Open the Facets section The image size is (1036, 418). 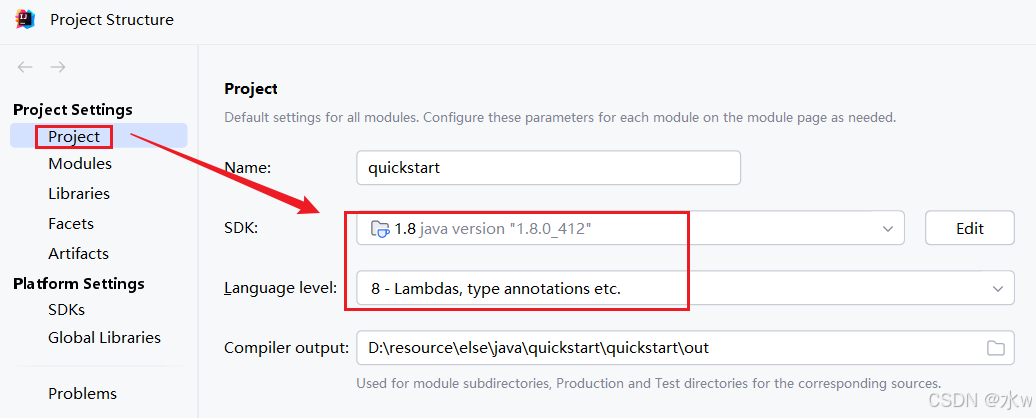coord(71,223)
